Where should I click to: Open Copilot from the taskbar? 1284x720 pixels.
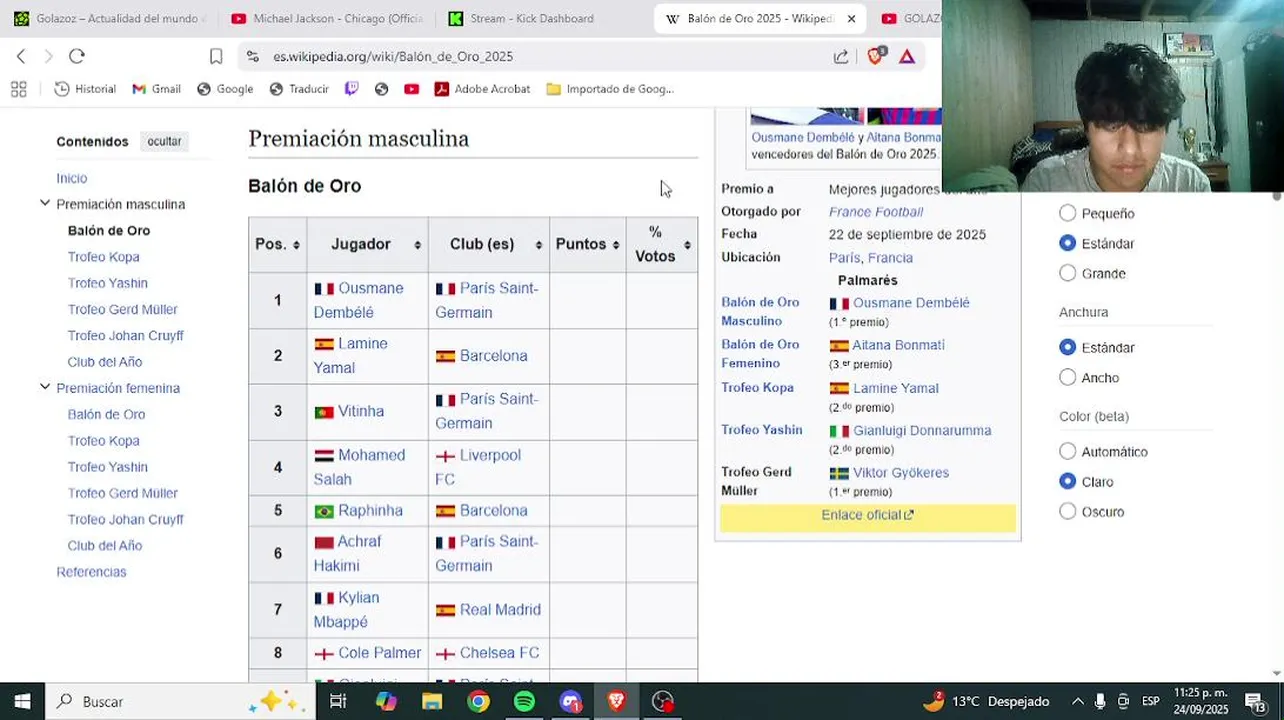[x=386, y=701]
